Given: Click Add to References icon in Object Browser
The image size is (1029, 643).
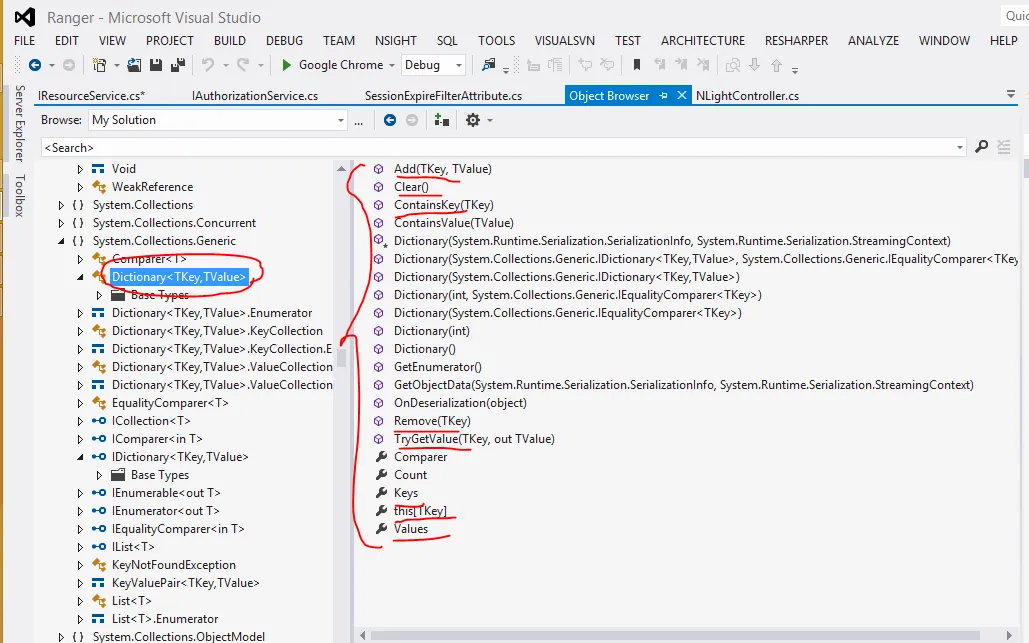Looking at the screenshot, I should (x=442, y=120).
